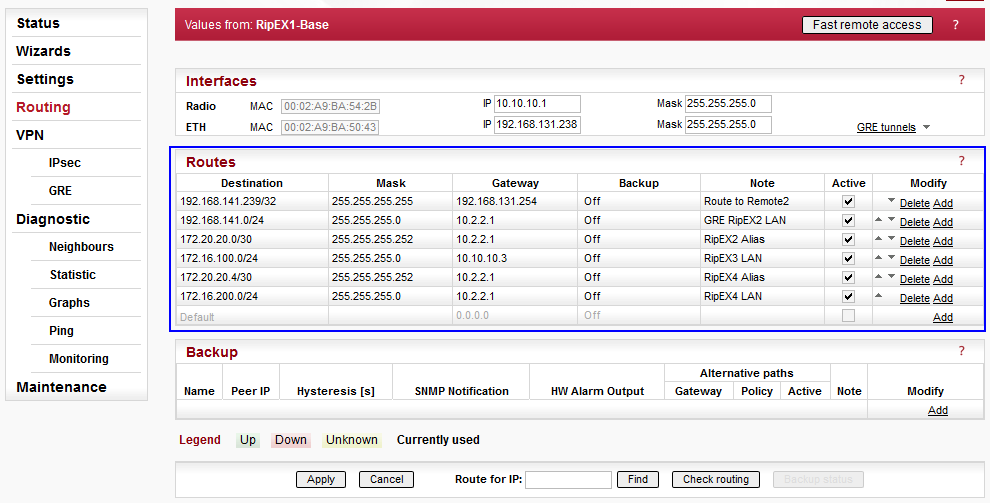
Task: Click the Apply button
Action: point(321,479)
